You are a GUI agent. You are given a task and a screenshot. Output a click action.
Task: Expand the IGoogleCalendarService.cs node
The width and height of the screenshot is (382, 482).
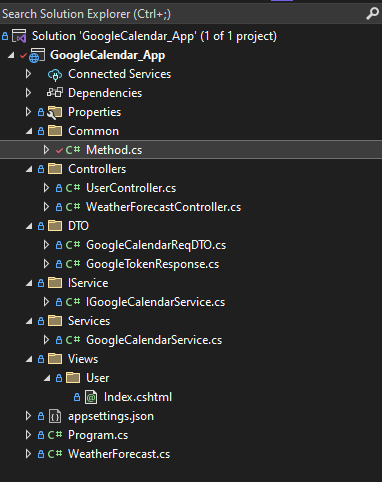[x=47, y=302]
